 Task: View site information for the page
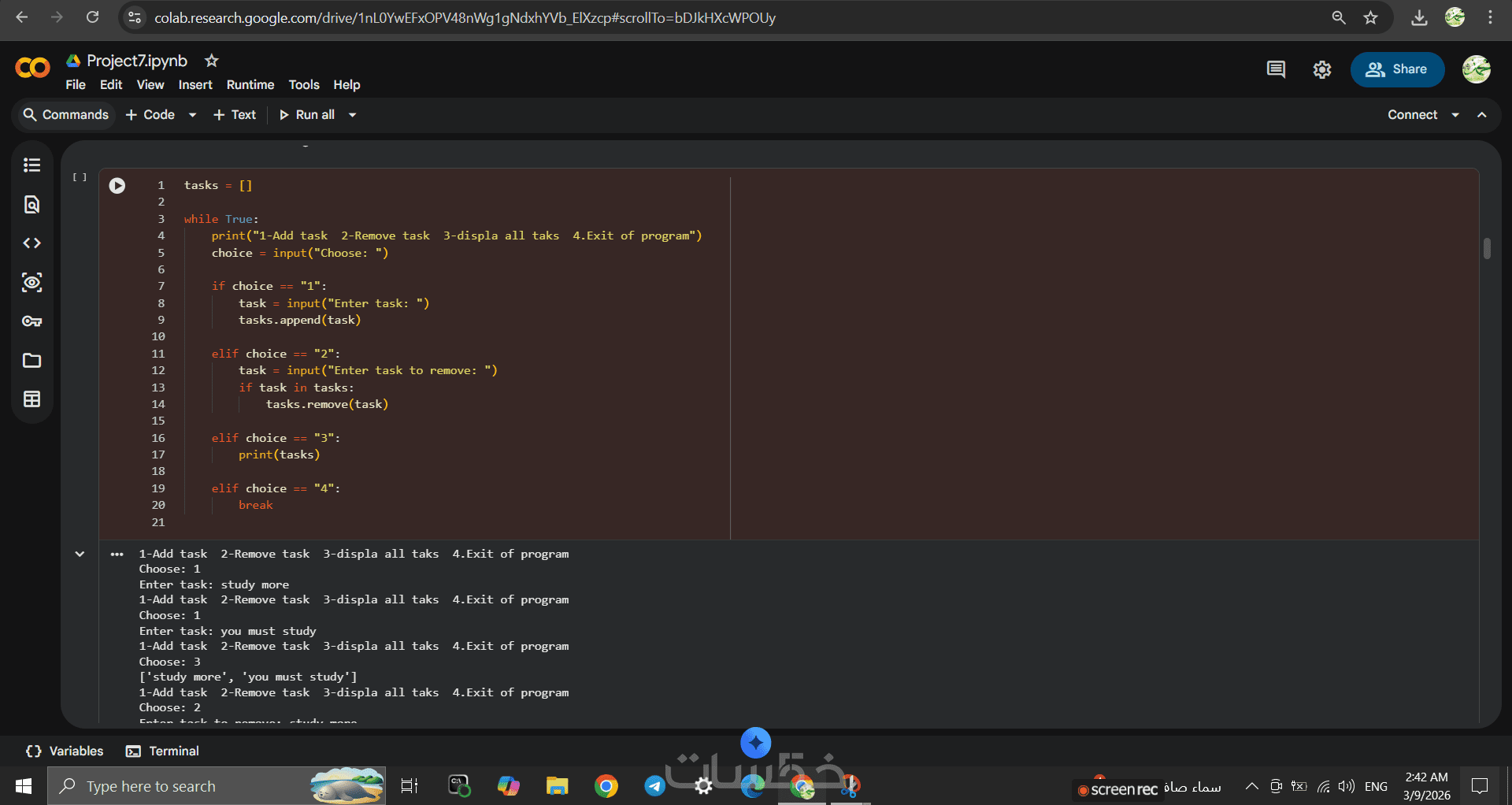135,17
